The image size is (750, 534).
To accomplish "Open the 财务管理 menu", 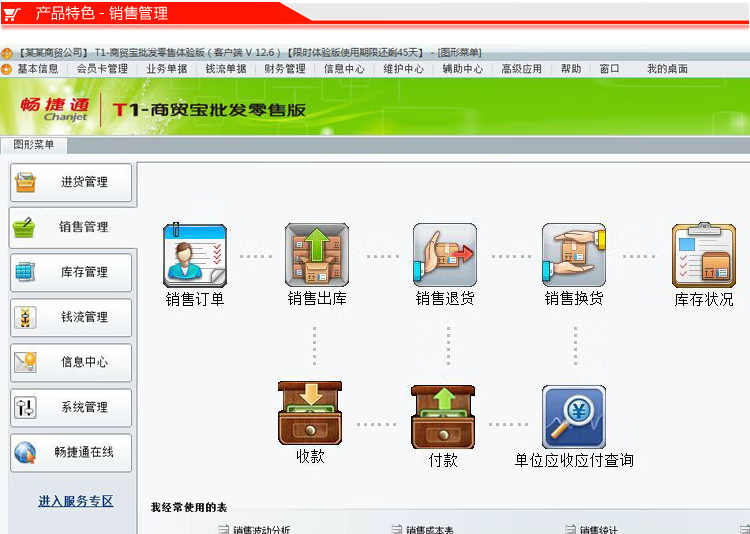I will point(285,69).
